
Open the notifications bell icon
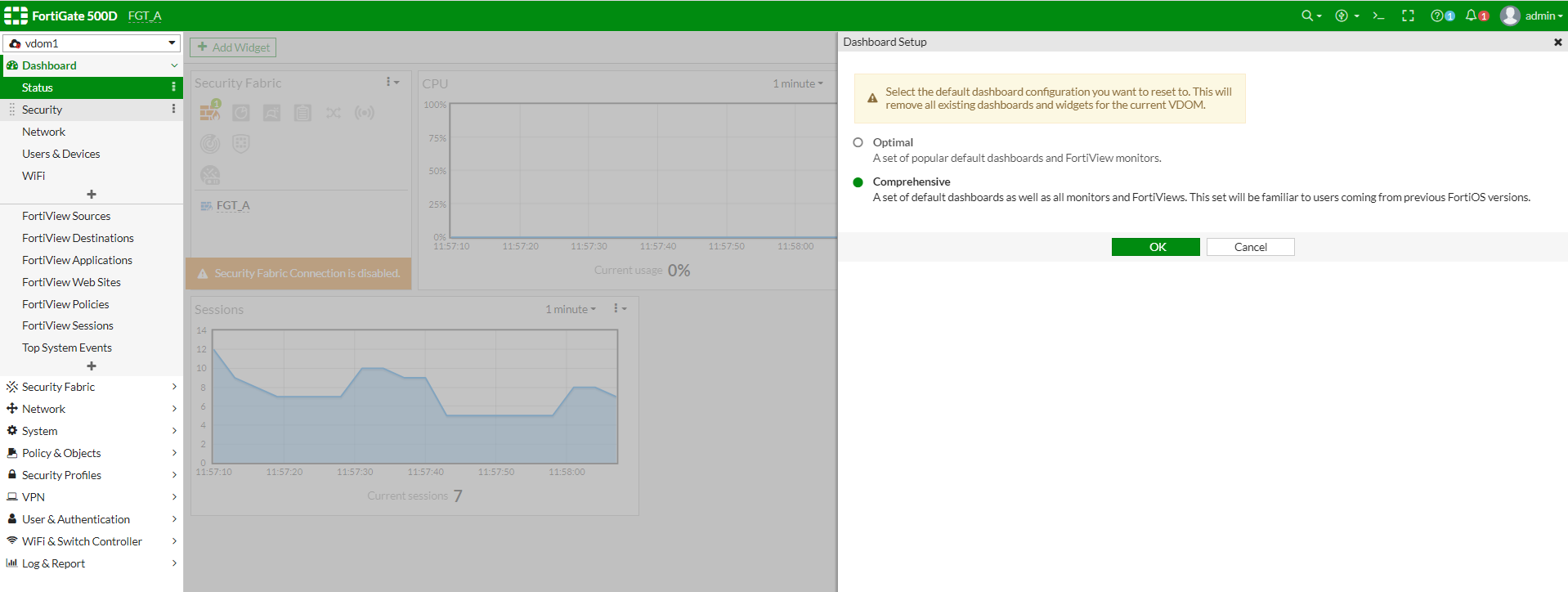coord(1472,16)
